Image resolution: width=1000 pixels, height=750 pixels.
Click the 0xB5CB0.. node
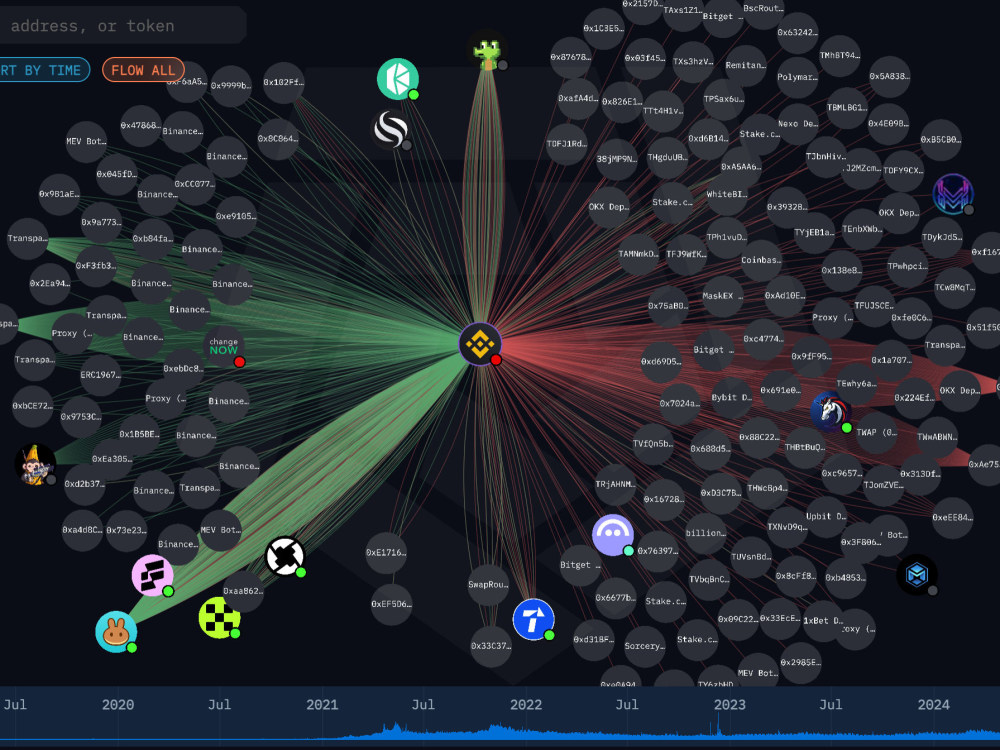(x=941, y=140)
